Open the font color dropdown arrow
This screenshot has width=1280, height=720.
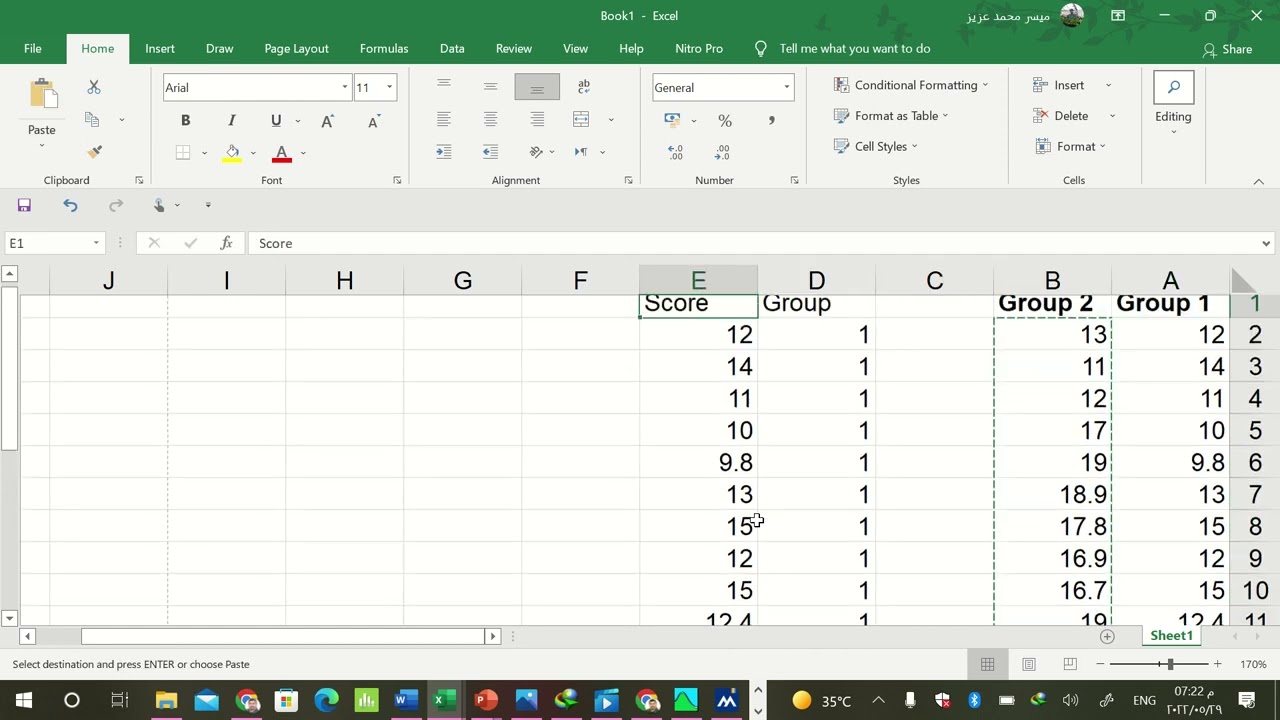tap(303, 153)
